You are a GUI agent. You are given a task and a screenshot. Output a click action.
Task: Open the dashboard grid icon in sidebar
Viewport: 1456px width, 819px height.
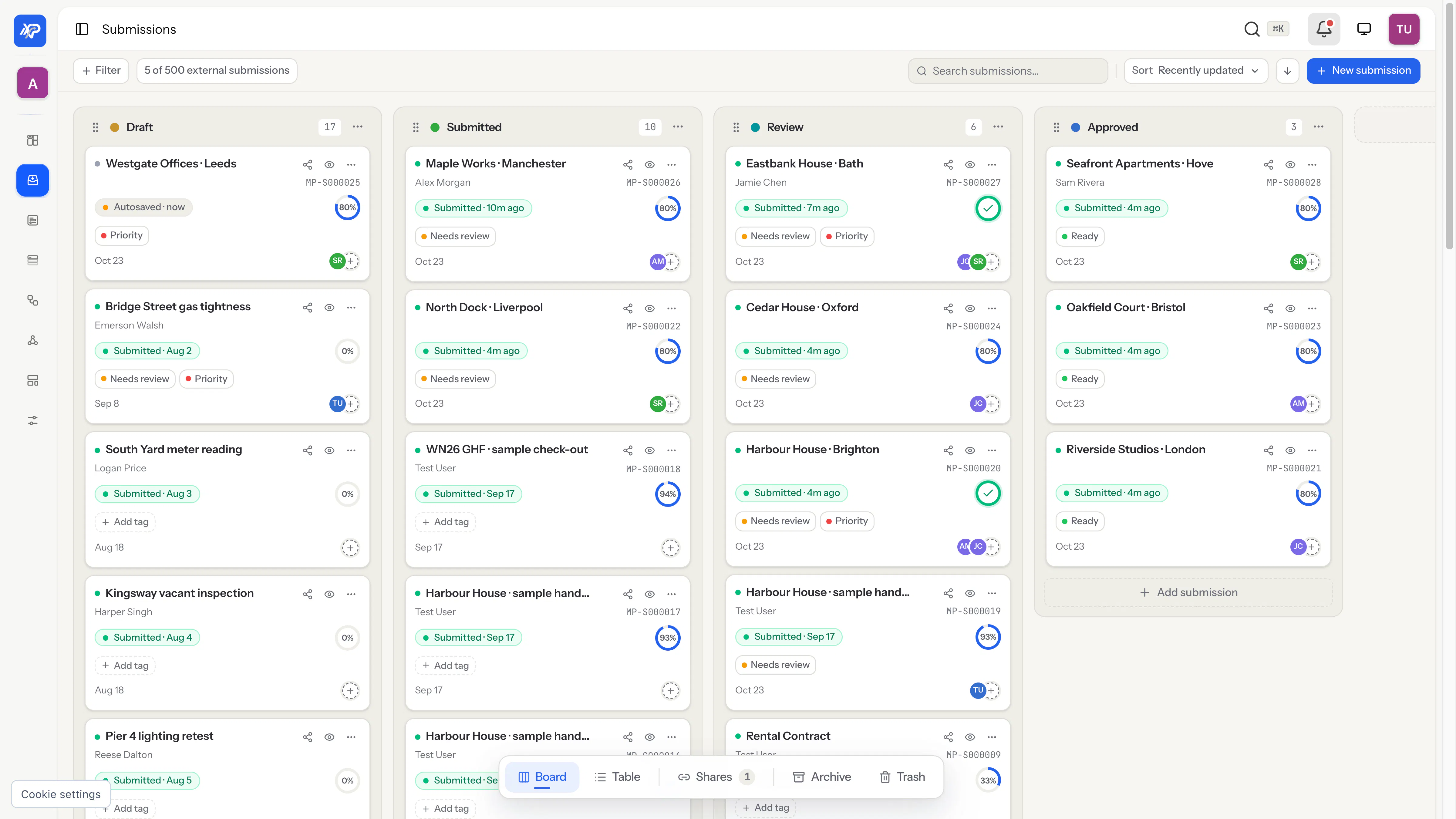[x=33, y=140]
